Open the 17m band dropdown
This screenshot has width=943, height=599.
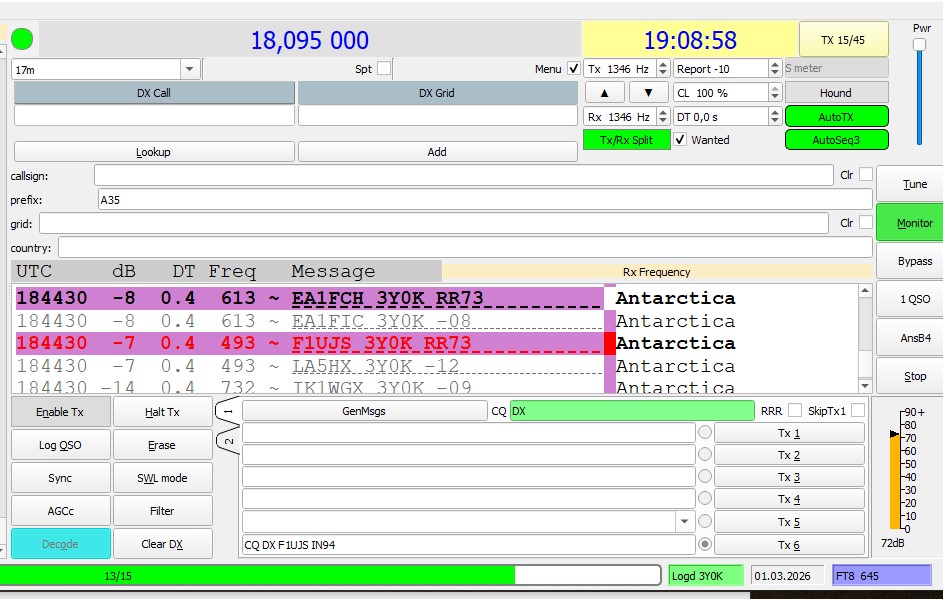[189, 69]
